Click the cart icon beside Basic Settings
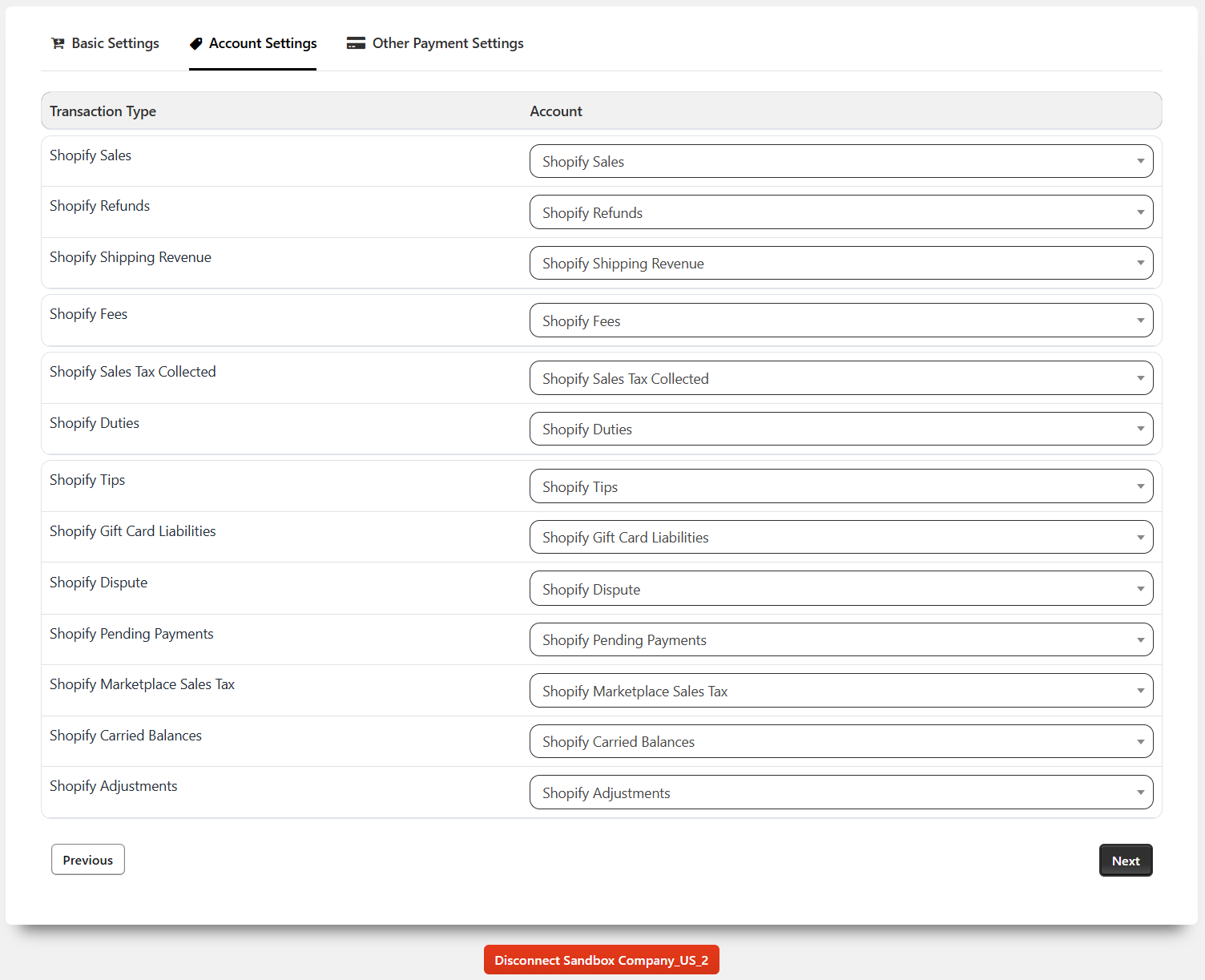Image resolution: width=1205 pixels, height=980 pixels. tap(58, 43)
